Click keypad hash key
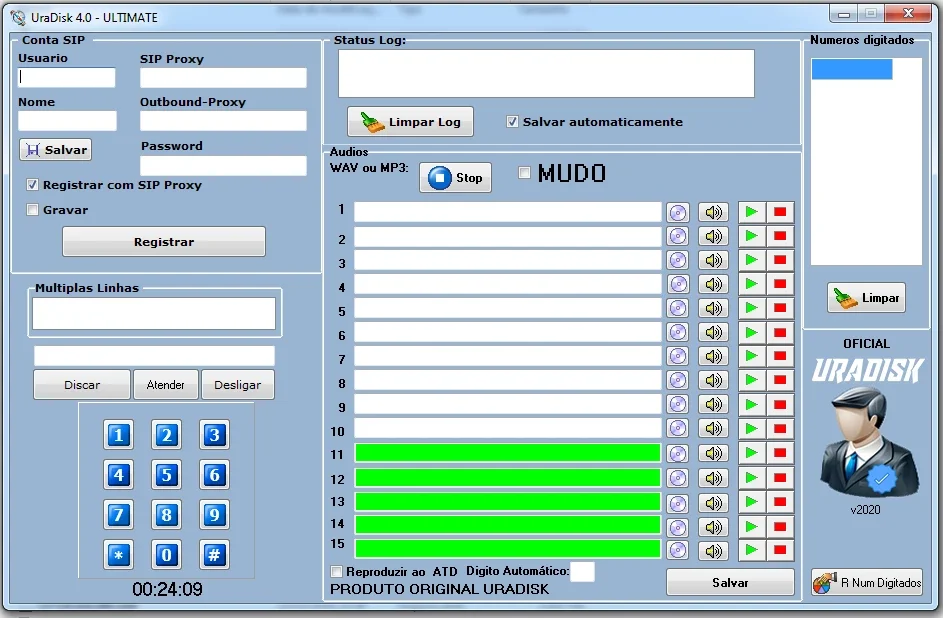943x618 pixels. click(215, 554)
